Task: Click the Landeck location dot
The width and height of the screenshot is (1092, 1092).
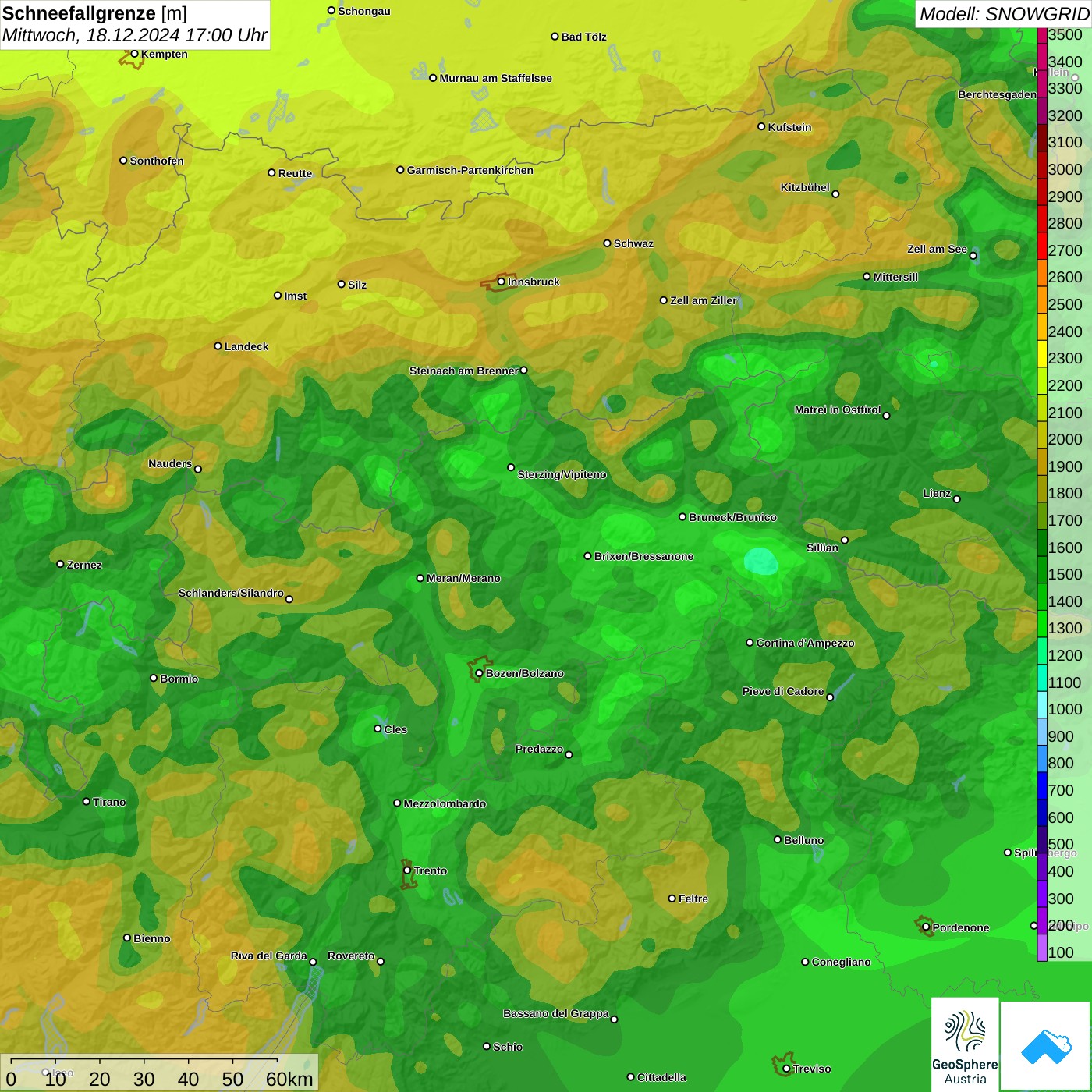Action: pos(218,346)
